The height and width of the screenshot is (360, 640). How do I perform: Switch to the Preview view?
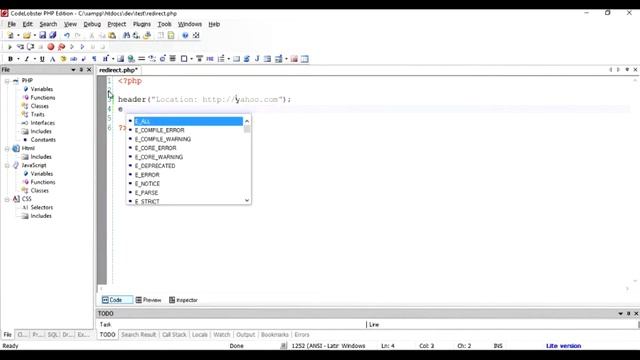[x=148, y=300]
